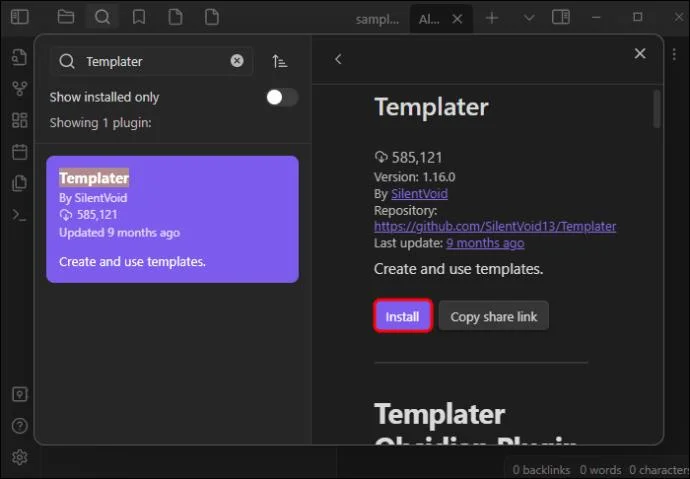Click Showing 1 plugin: label
This screenshot has width=690, height=479.
click(100, 123)
